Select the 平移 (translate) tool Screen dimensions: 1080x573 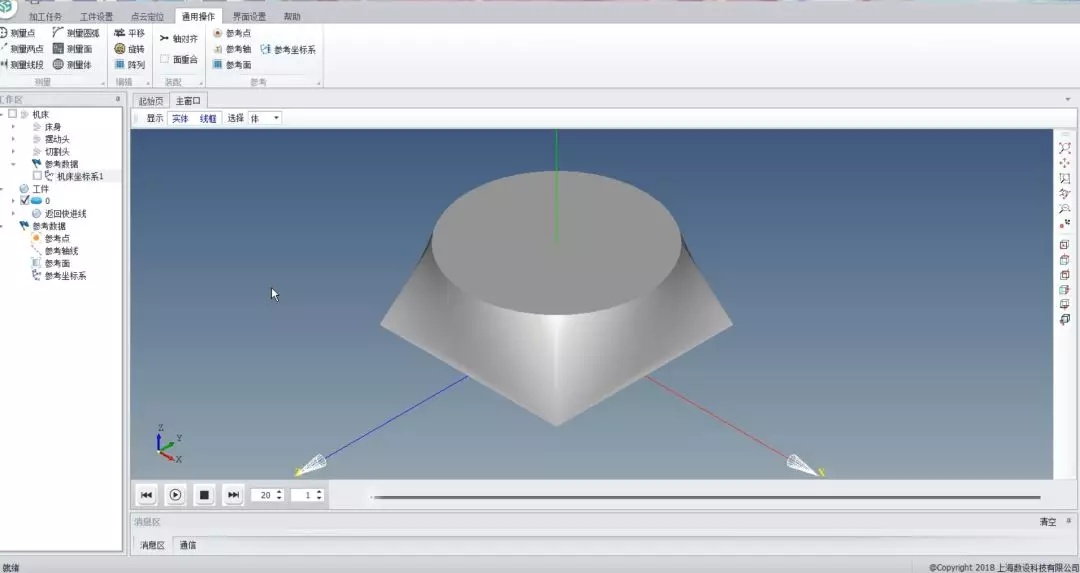[129, 33]
